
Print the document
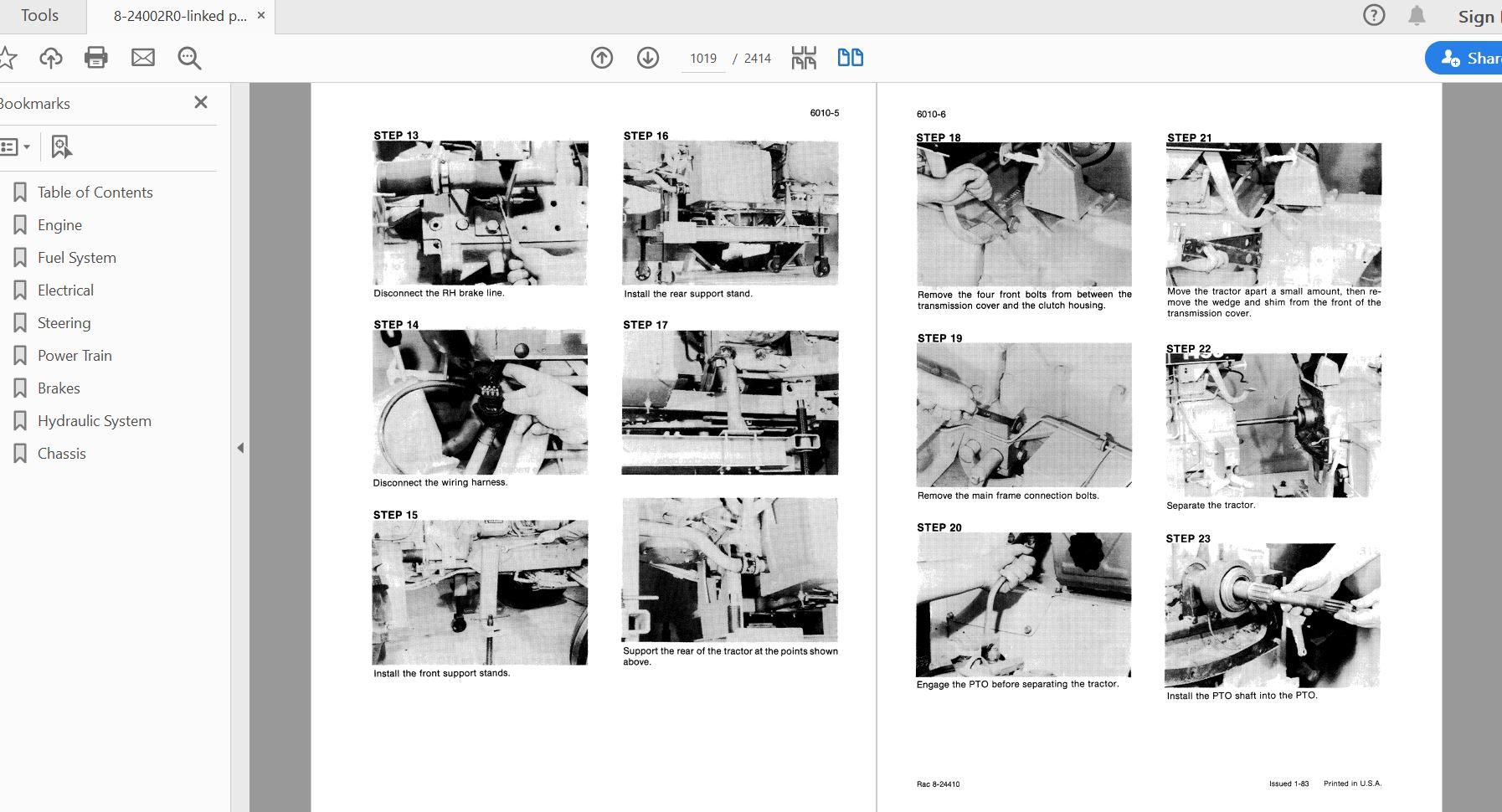pyautogui.click(x=96, y=58)
